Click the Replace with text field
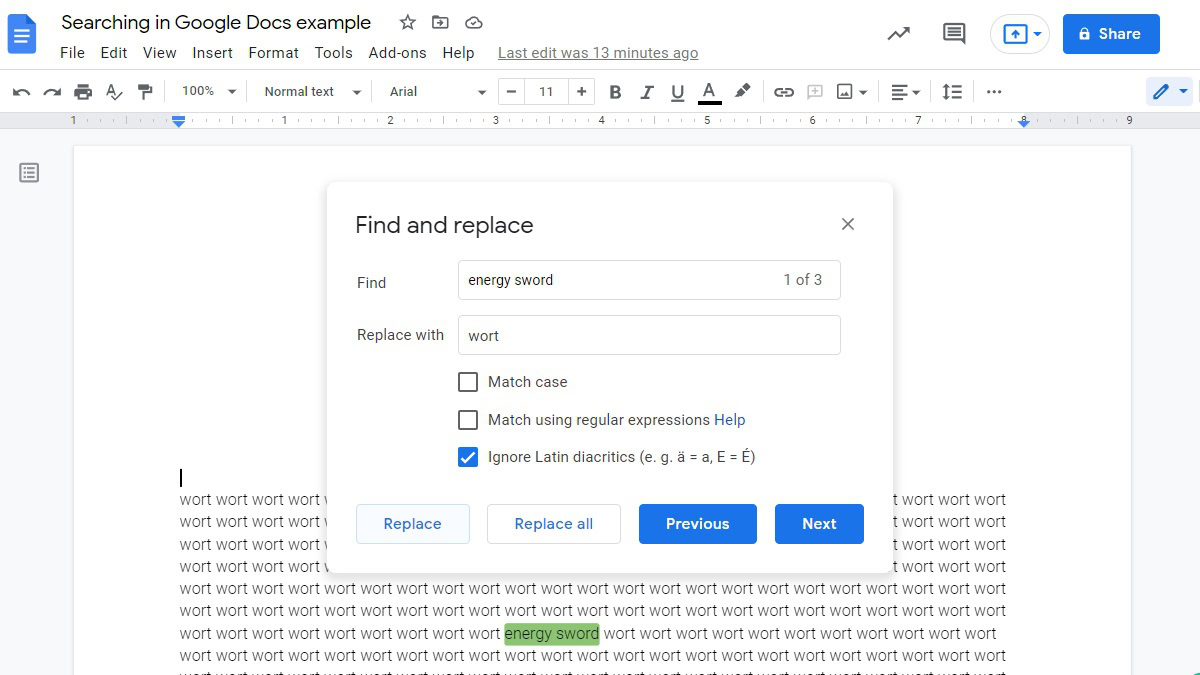 point(648,336)
